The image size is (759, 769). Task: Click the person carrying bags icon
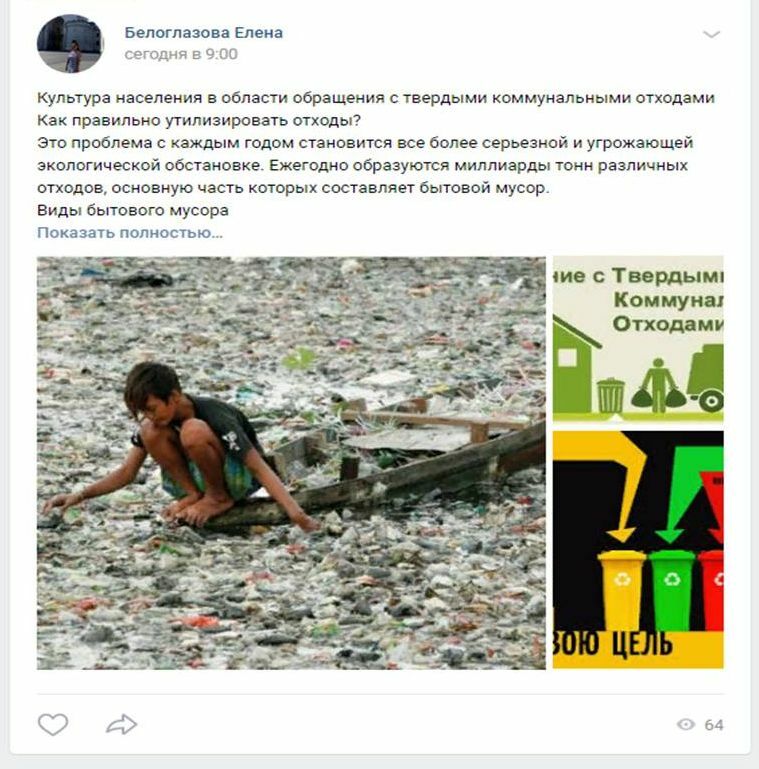(658, 385)
